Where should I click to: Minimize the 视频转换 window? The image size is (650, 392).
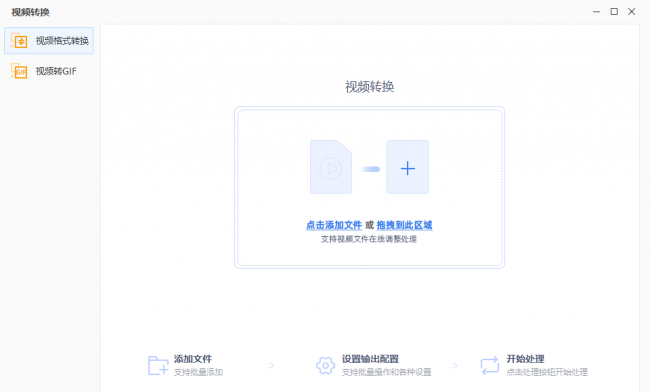pyautogui.click(x=597, y=12)
